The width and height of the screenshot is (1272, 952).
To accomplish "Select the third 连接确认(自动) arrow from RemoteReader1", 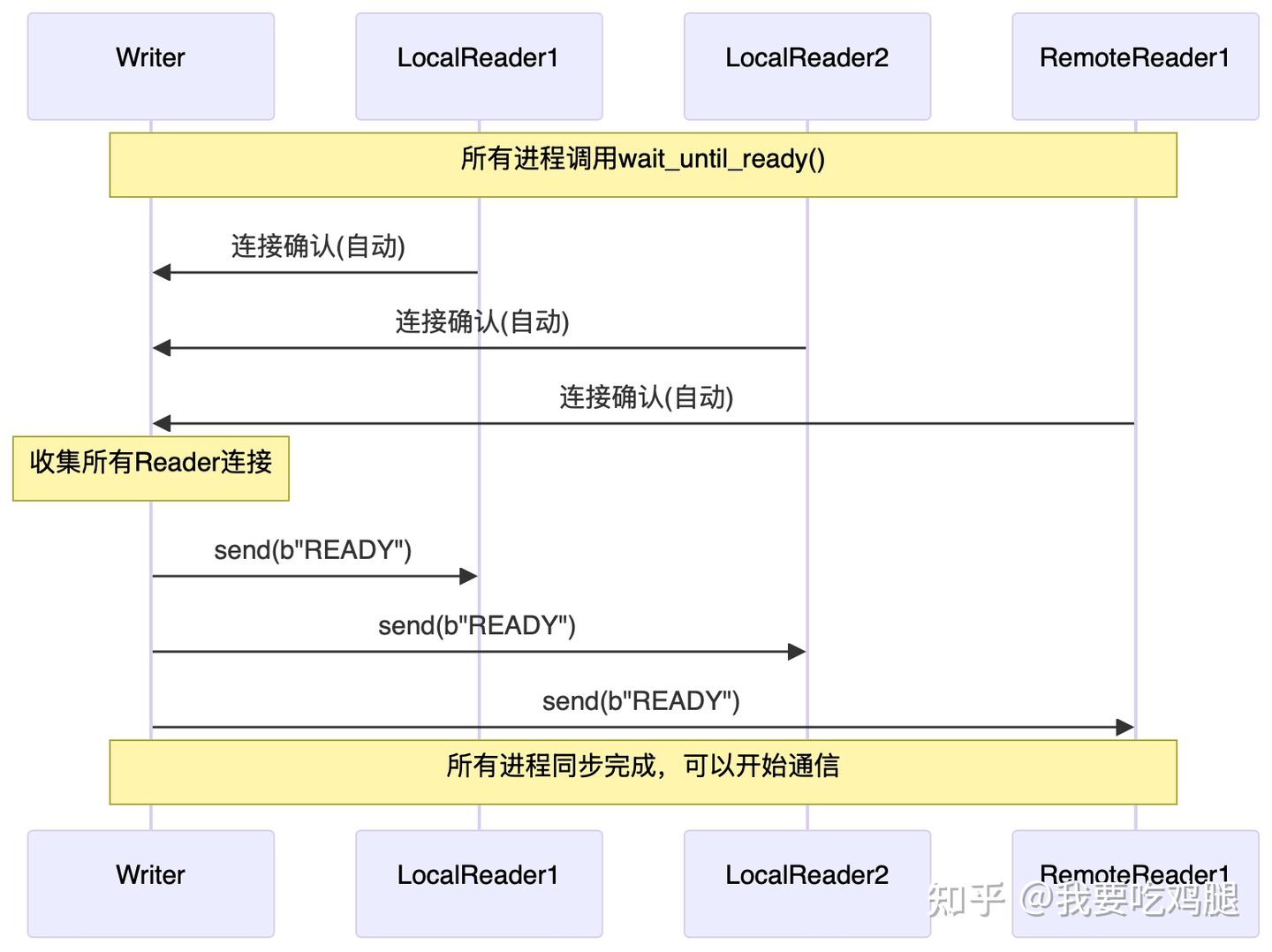I will pos(646,398).
